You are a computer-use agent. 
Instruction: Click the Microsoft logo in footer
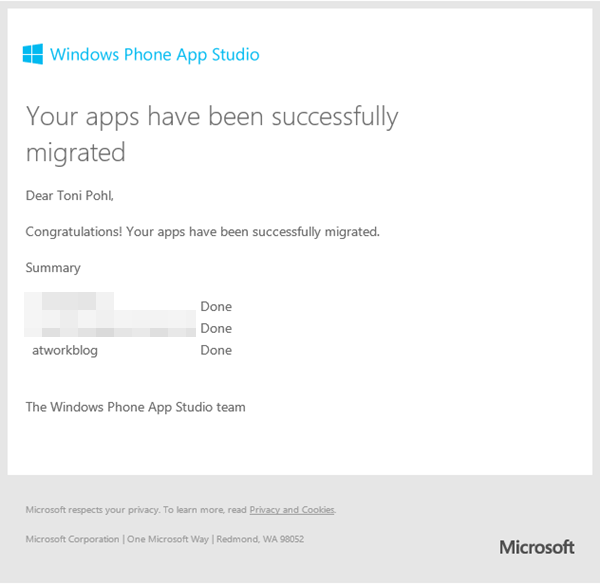click(x=537, y=547)
